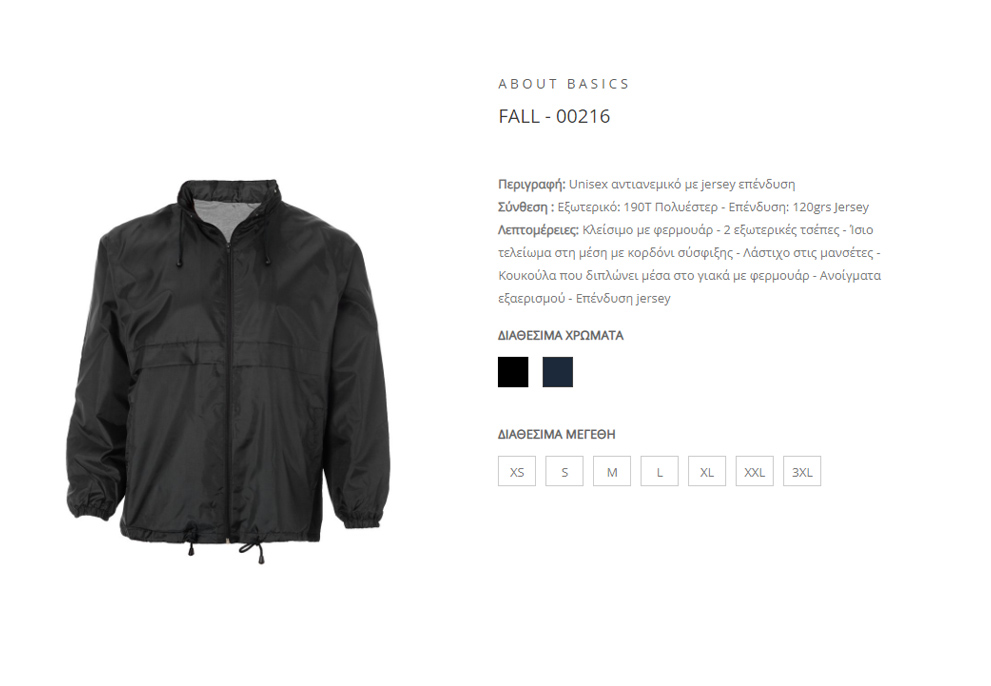Click the Λεπτομέρειες details label
This screenshot has height=686, width=991.
[538, 230]
